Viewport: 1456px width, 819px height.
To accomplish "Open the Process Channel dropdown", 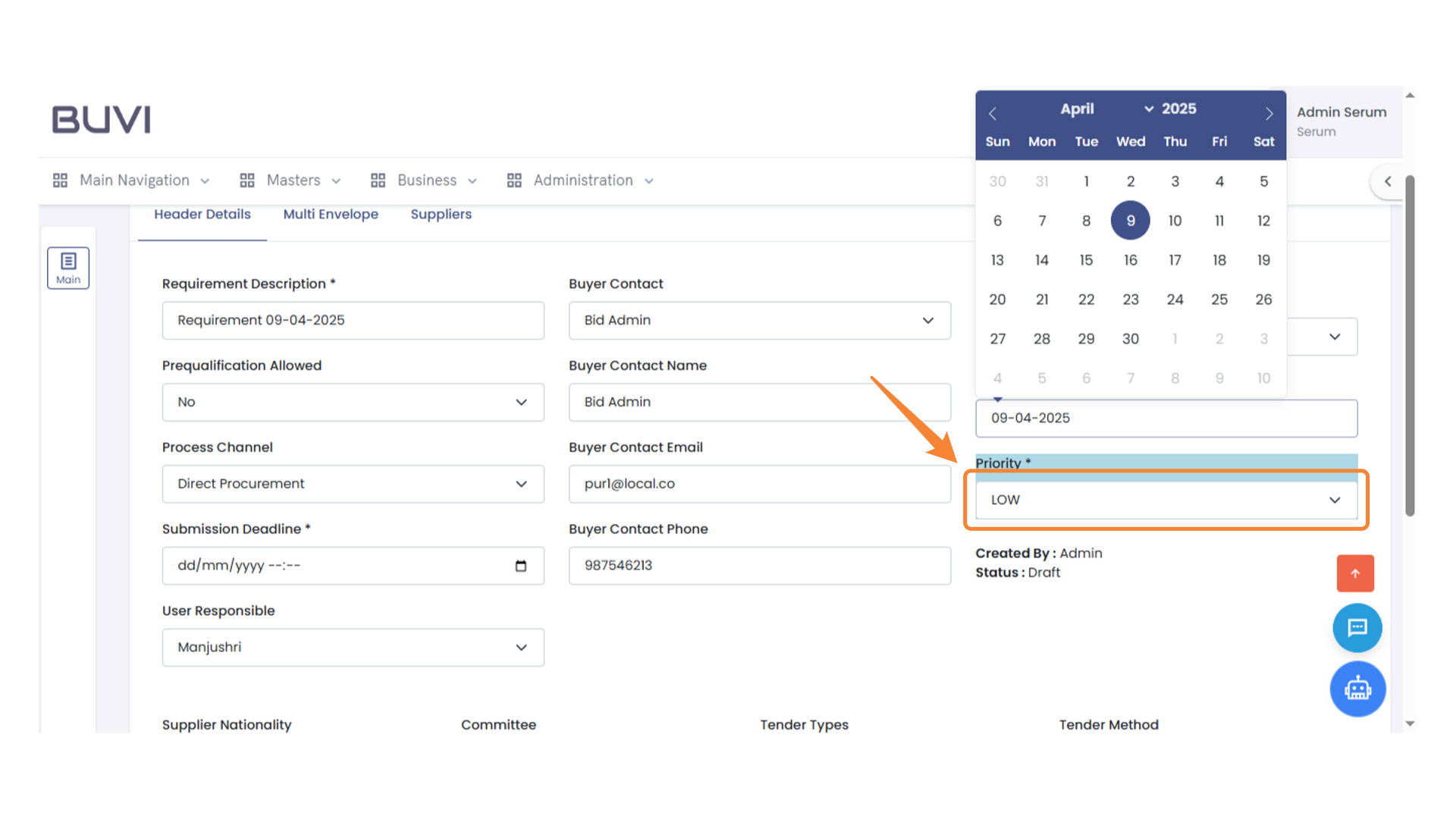I will (x=353, y=484).
